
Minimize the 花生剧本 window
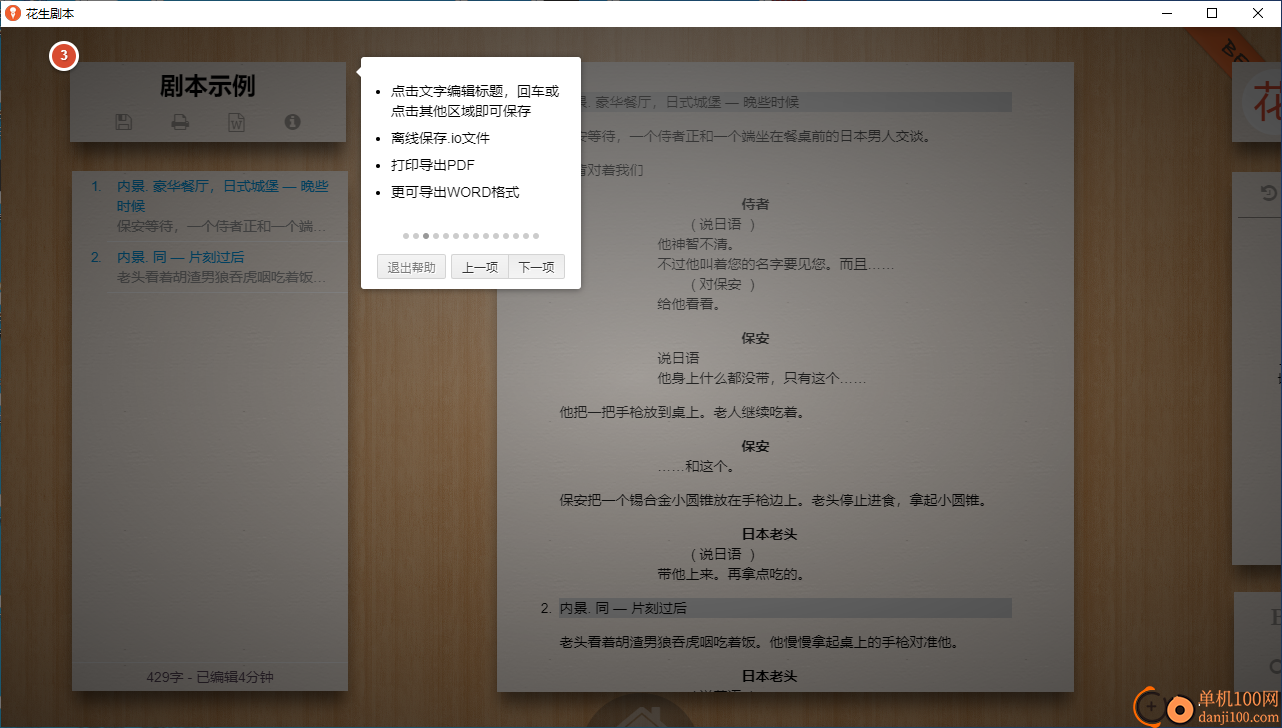coord(1166,13)
